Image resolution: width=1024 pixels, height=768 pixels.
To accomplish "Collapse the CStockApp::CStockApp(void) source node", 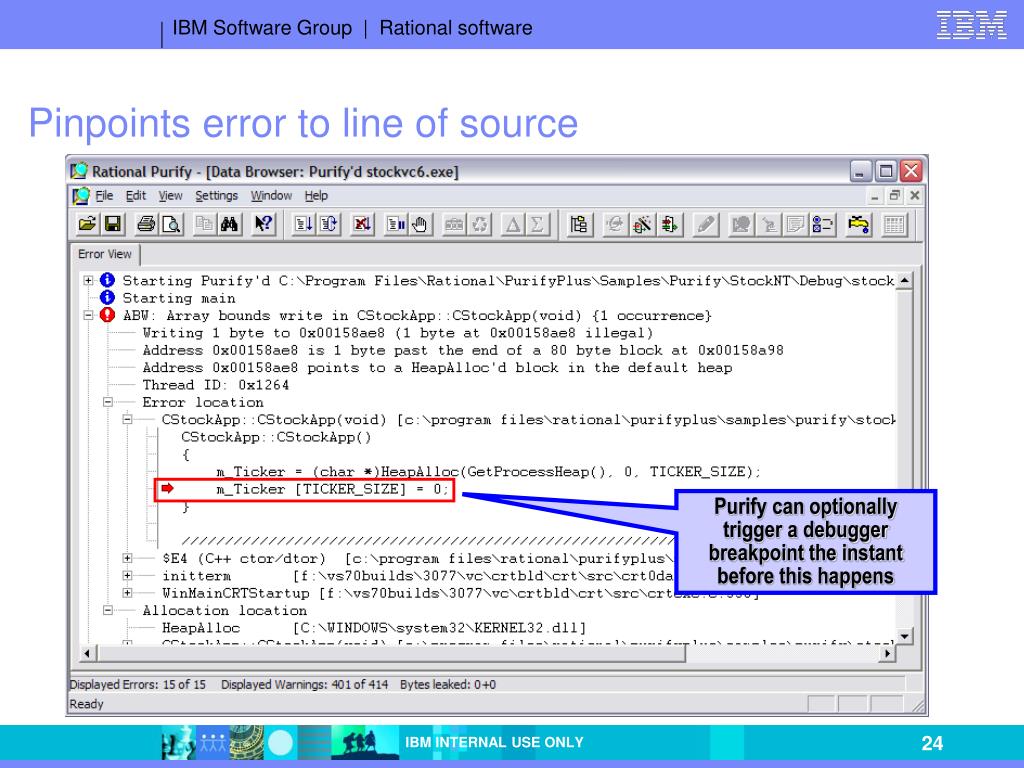I will pos(127,419).
